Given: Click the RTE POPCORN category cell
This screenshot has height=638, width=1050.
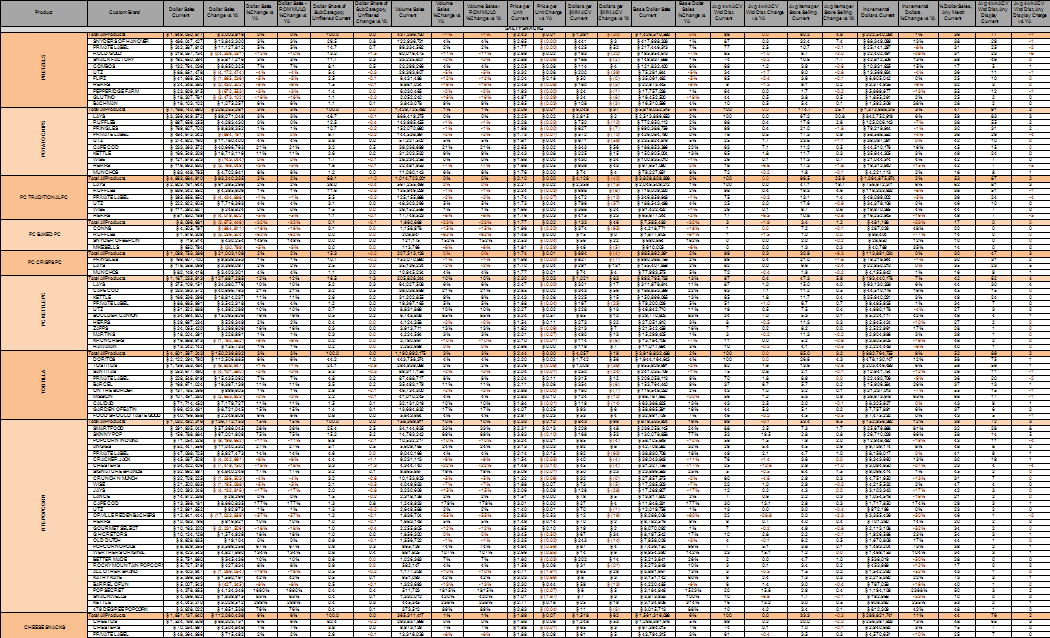Looking at the screenshot, I should coord(46,513).
